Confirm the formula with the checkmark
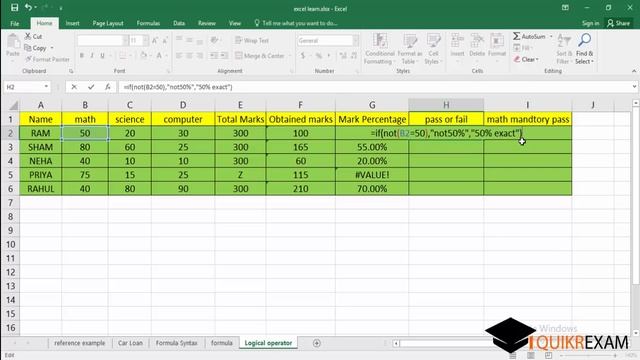Screen dimensions: 640x360 point(91,87)
